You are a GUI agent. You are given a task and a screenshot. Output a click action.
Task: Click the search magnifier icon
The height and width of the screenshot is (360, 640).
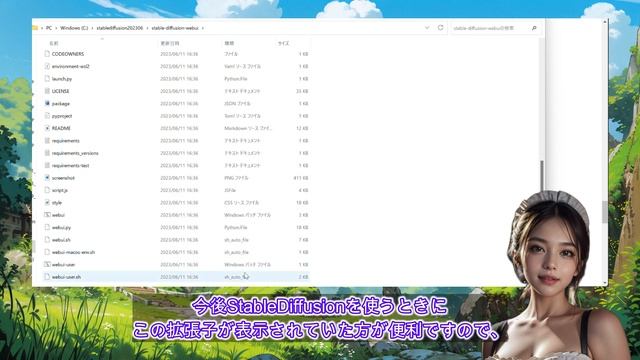(534, 28)
